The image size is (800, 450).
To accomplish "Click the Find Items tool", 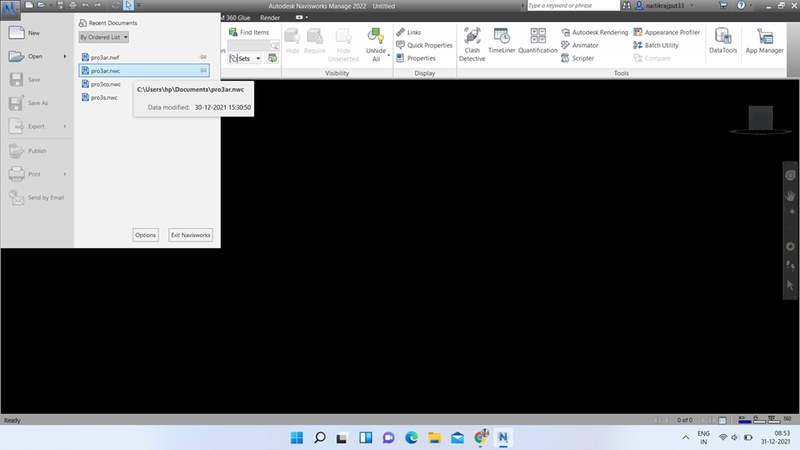I will [248, 32].
